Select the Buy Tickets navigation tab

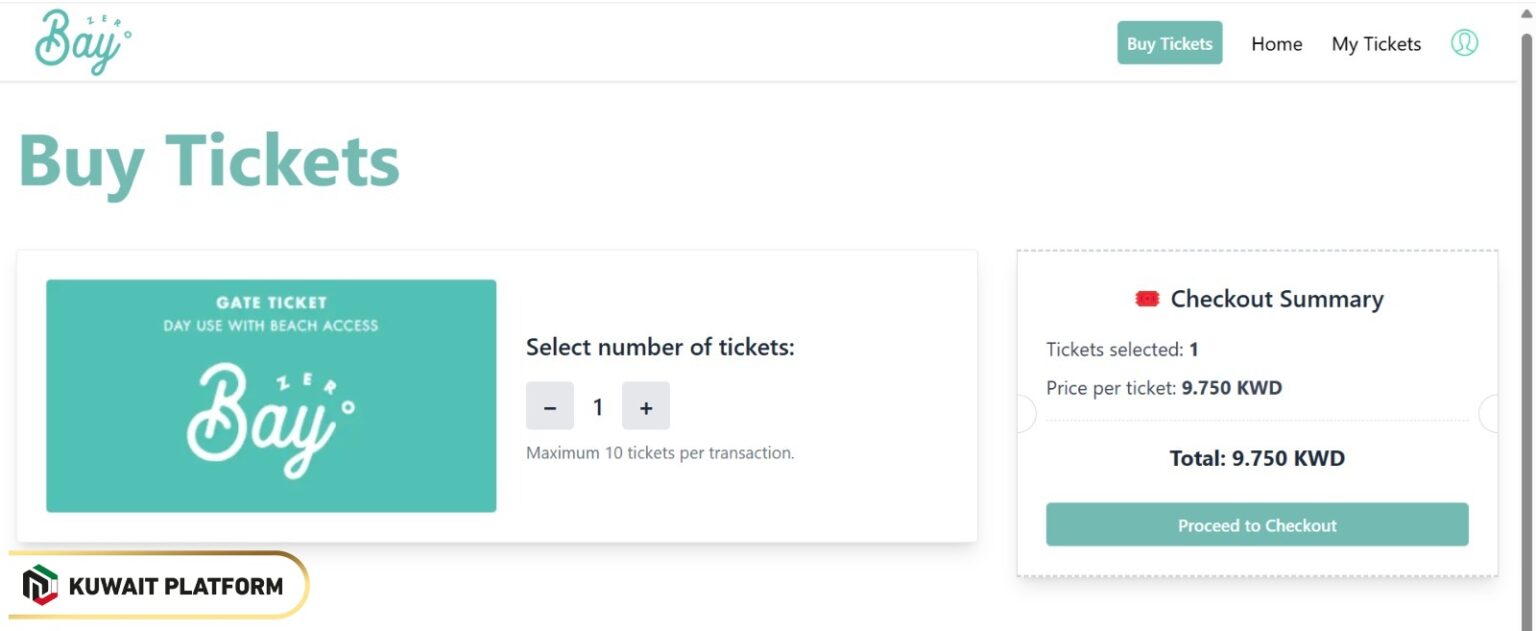point(1169,43)
